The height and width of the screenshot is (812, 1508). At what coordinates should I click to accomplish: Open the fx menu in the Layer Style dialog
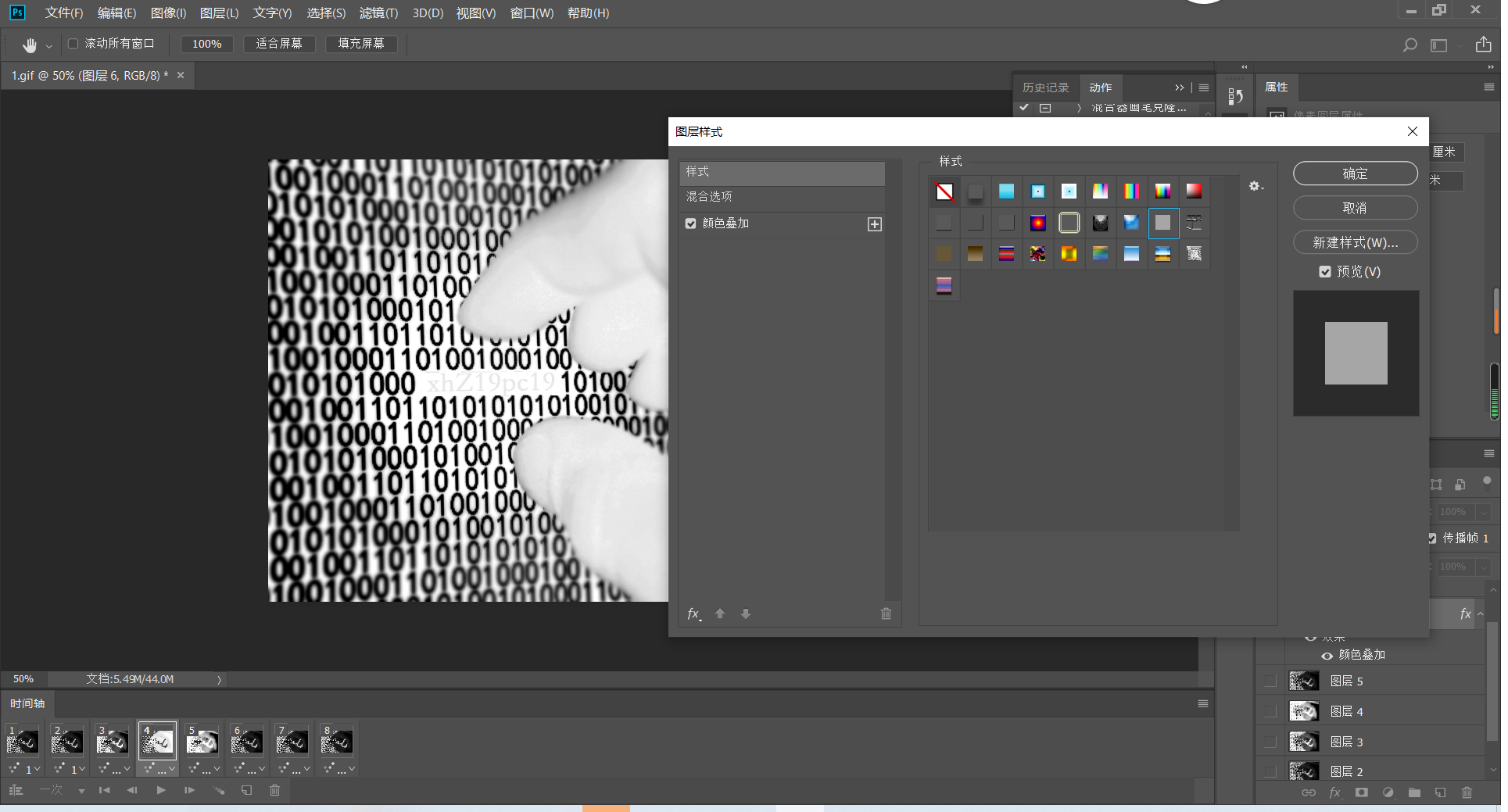[x=693, y=613]
